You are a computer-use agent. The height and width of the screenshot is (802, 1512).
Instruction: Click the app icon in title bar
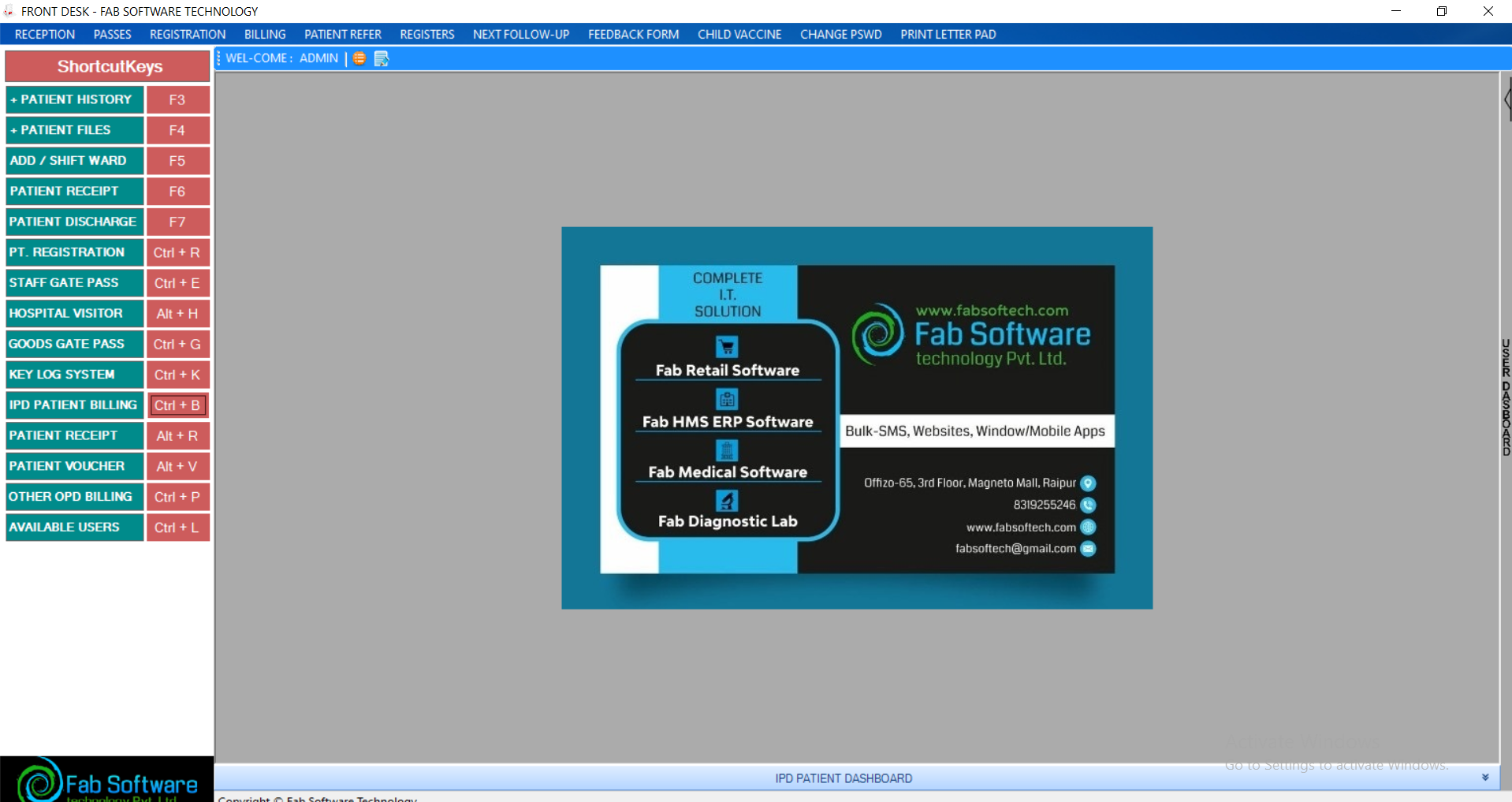coord(9,11)
